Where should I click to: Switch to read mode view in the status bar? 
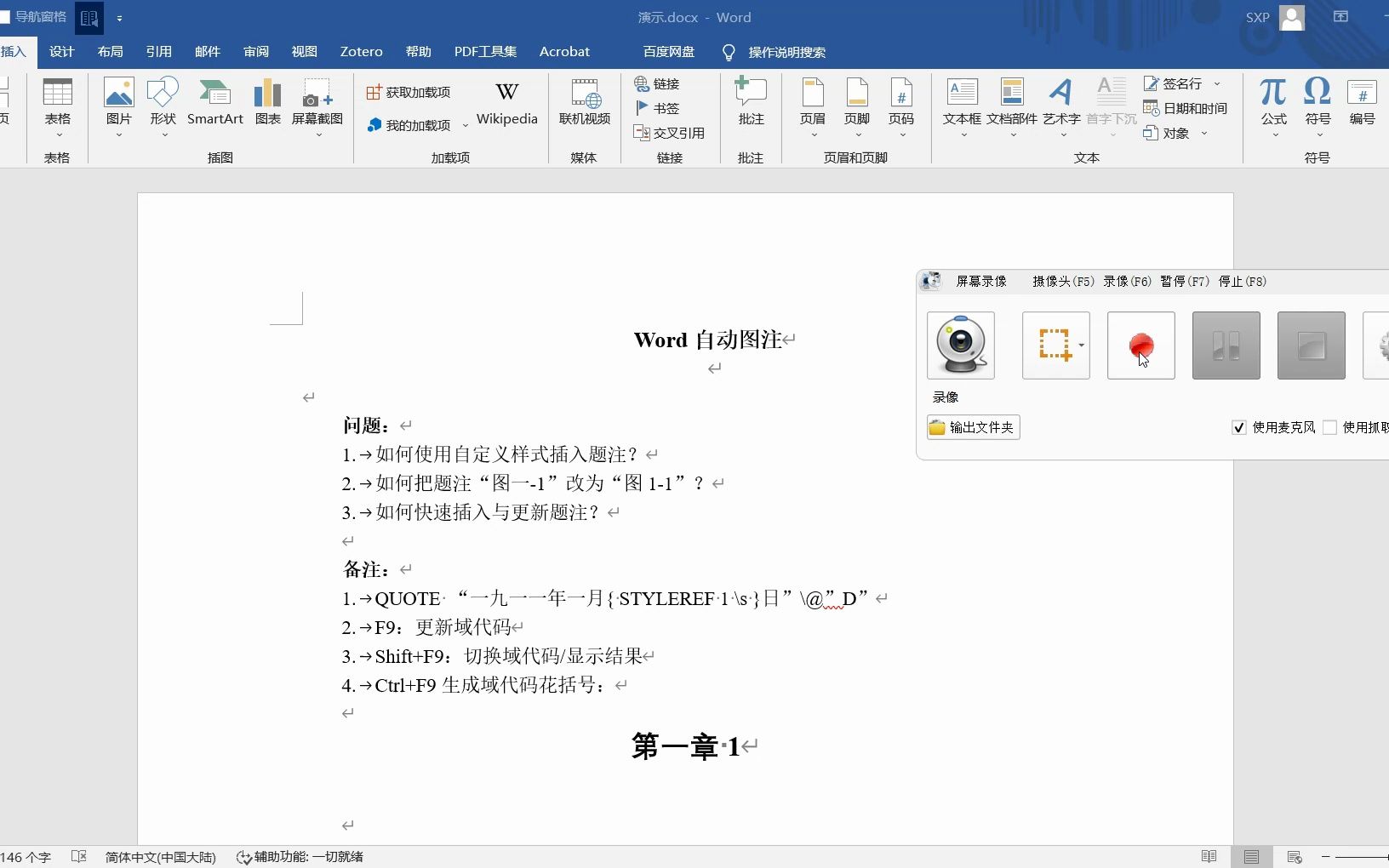1209,857
